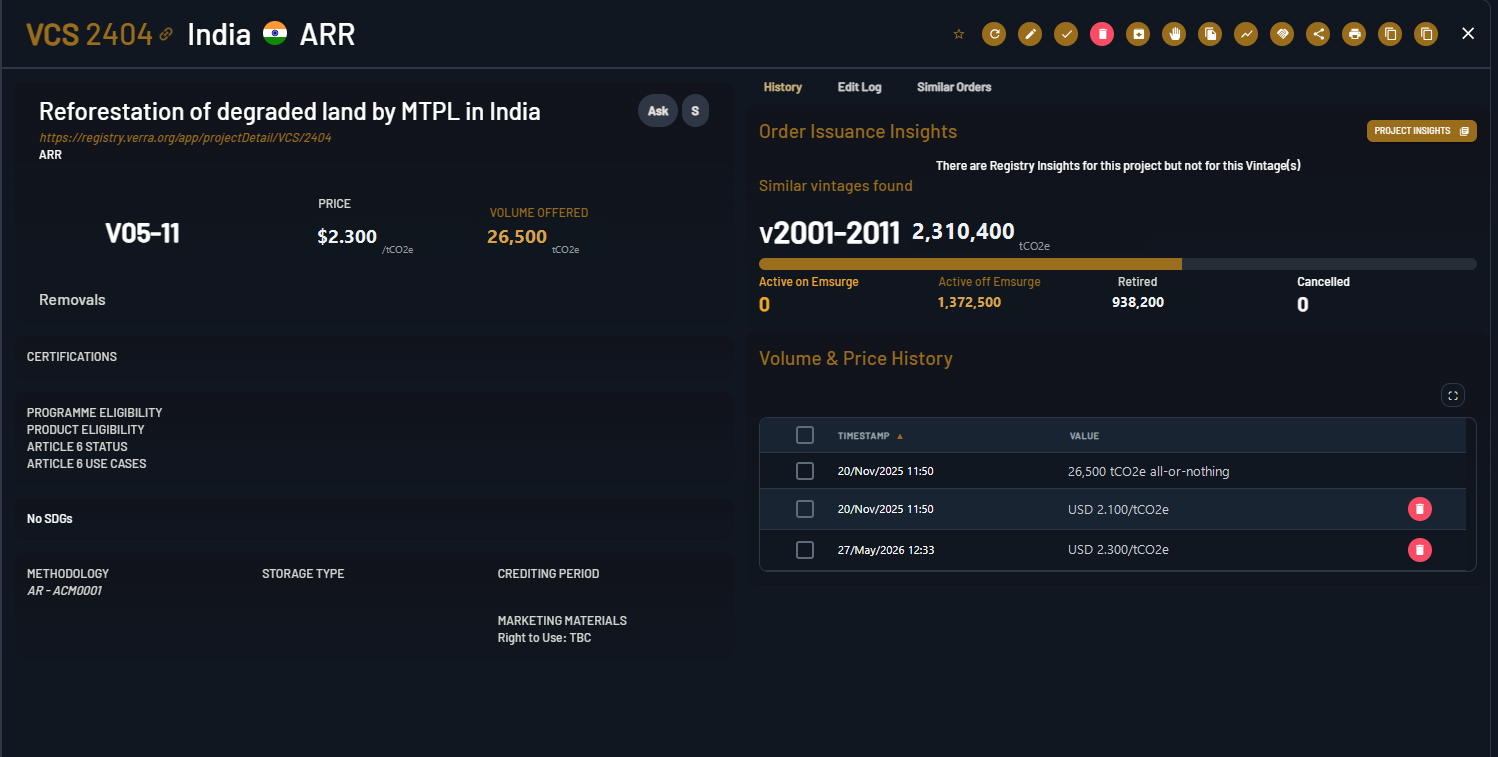Click the VALUE column header
This screenshot has height=757, width=1498.
point(1084,436)
